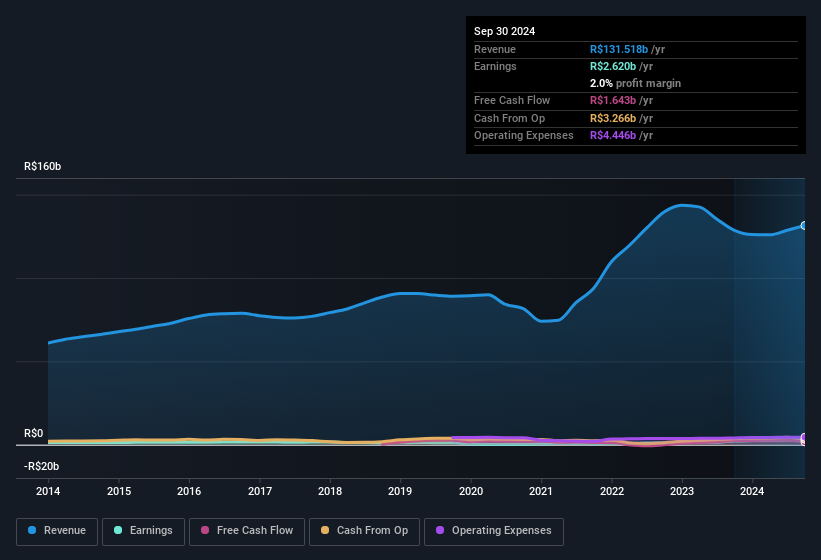Click the R$2.620b earnings value in tooltip
Viewport: 821px width, 560px height.
pyautogui.click(x=613, y=66)
